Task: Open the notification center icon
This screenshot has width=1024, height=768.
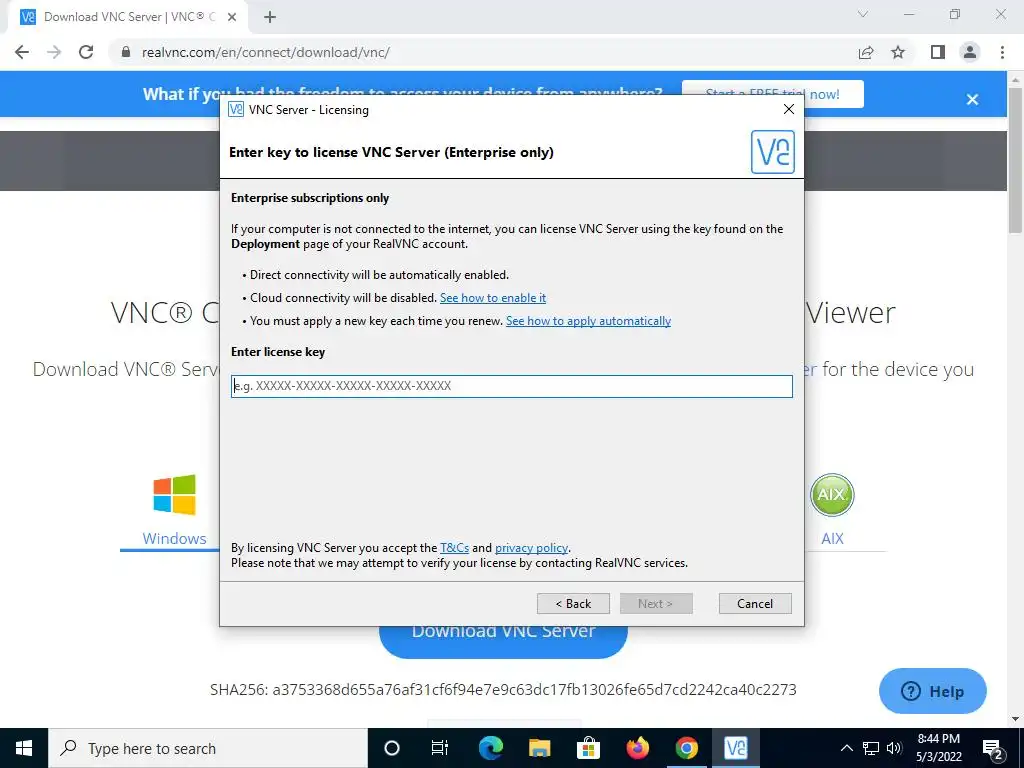Action: point(993,749)
